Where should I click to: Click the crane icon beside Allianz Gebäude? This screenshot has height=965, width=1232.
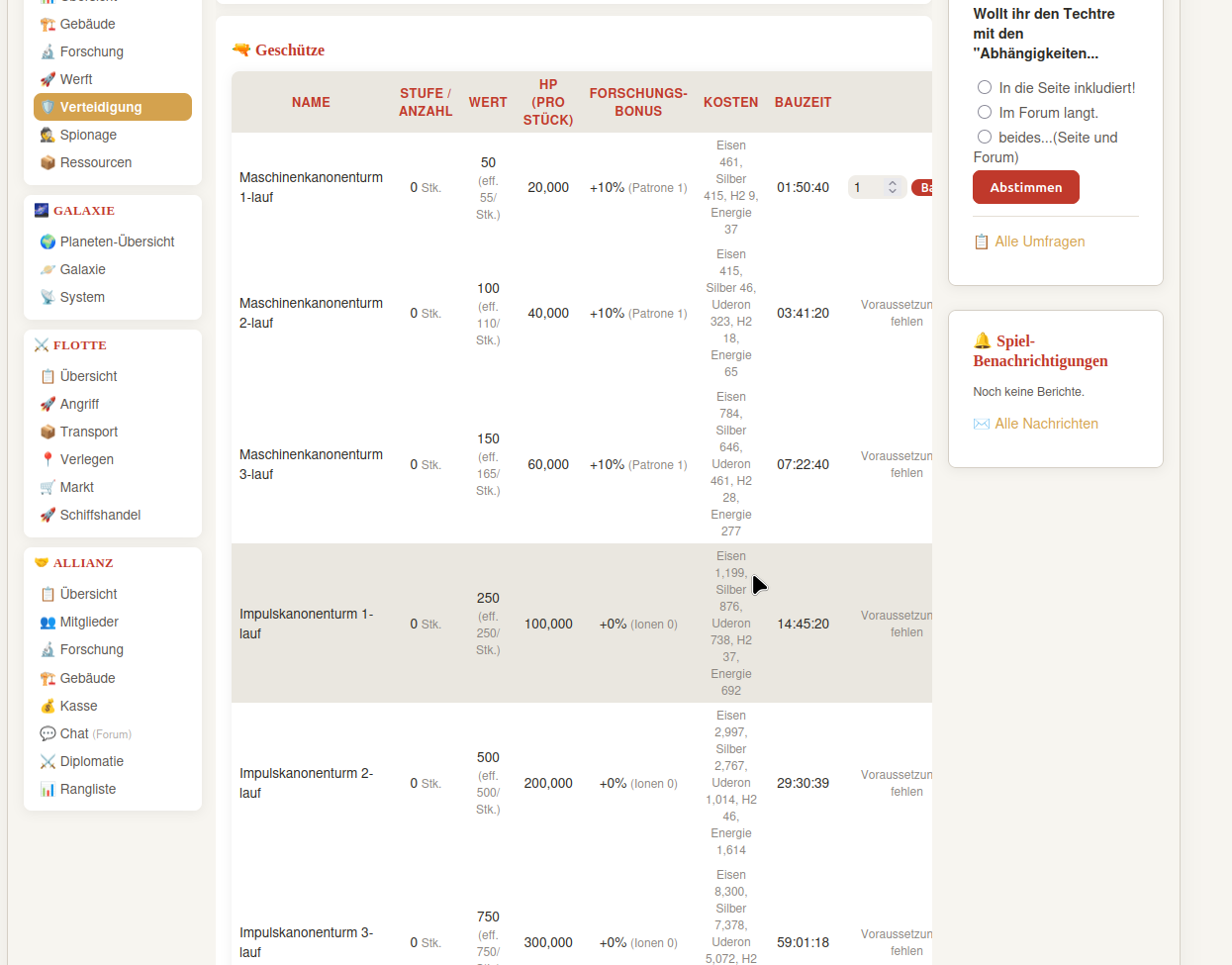tap(47, 678)
